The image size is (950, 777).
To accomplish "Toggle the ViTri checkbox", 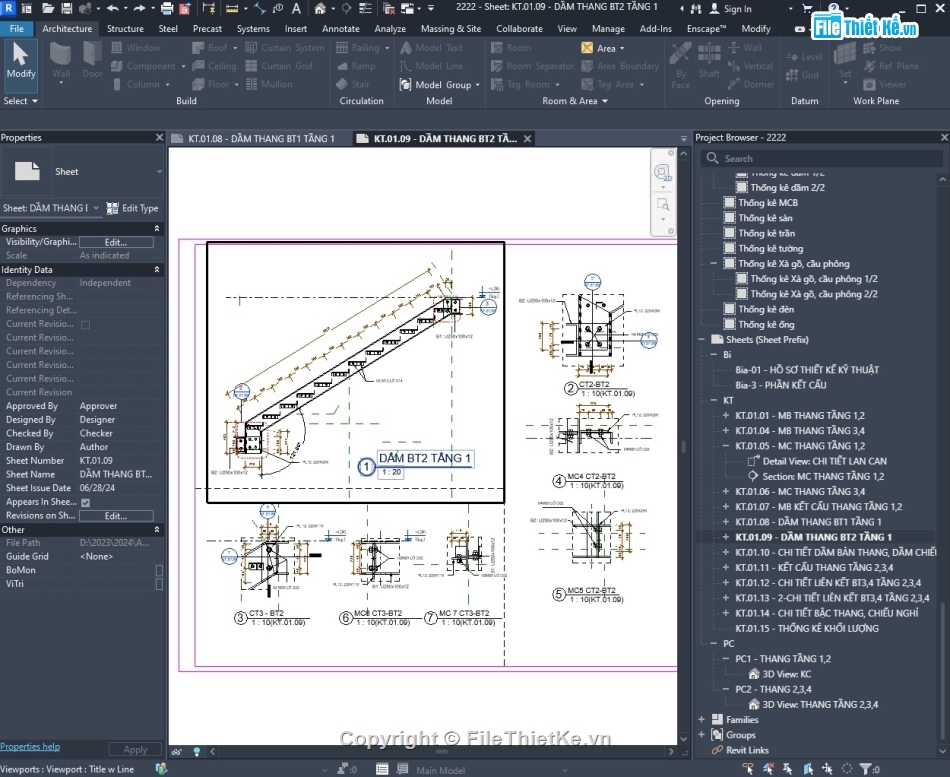I will [159, 584].
